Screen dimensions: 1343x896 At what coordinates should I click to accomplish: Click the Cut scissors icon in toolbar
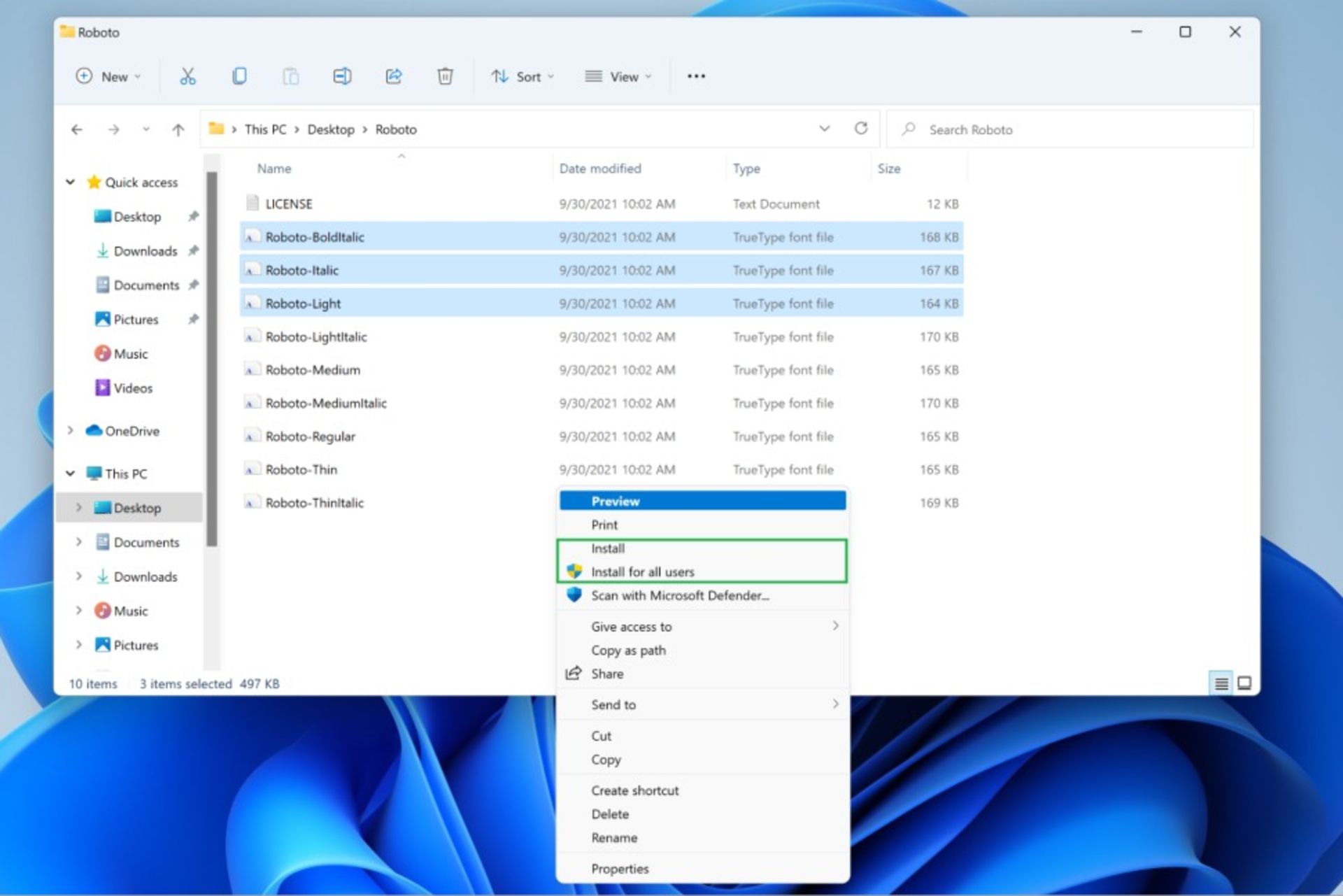[x=187, y=76]
